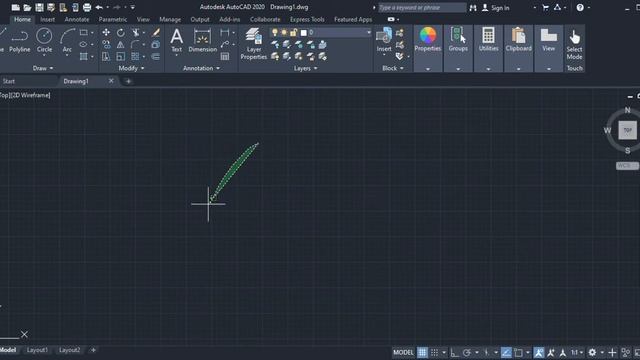
Task: Click the Insert block icon
Action: (x=384, y=40)
